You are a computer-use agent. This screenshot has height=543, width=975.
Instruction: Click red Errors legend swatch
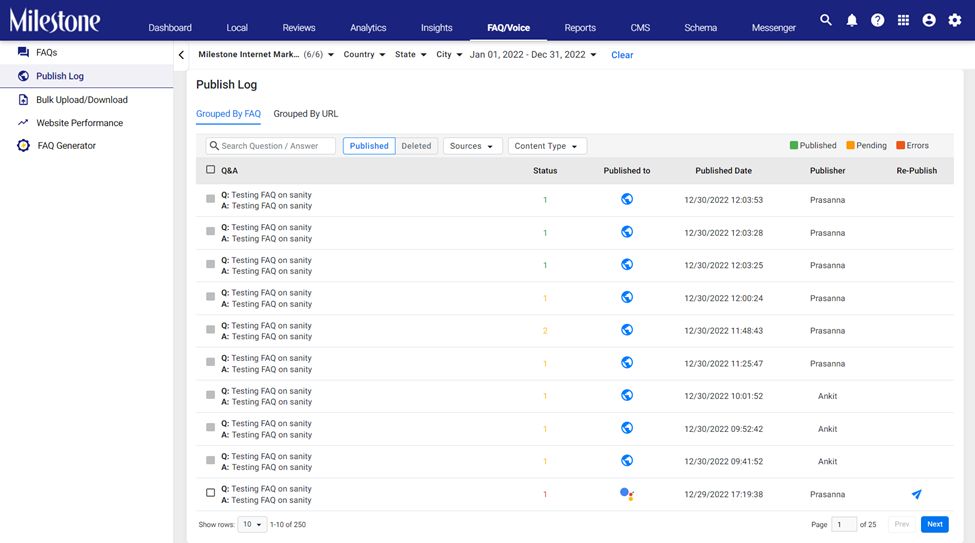[900, 146]
